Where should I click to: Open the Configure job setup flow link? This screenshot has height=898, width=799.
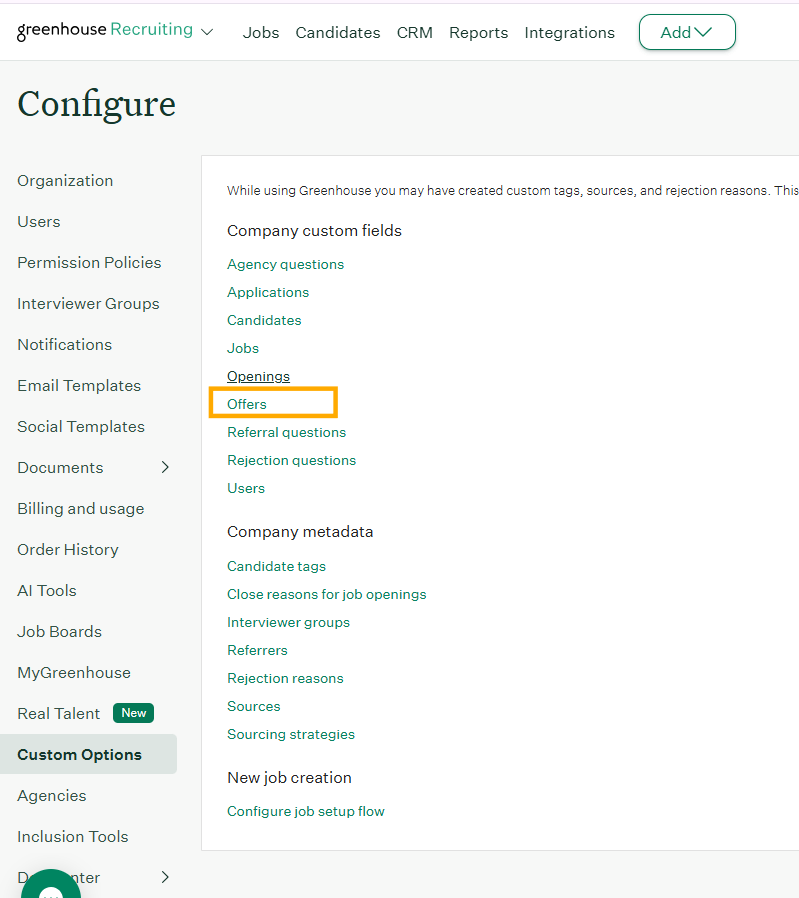[x=306, y=812]
